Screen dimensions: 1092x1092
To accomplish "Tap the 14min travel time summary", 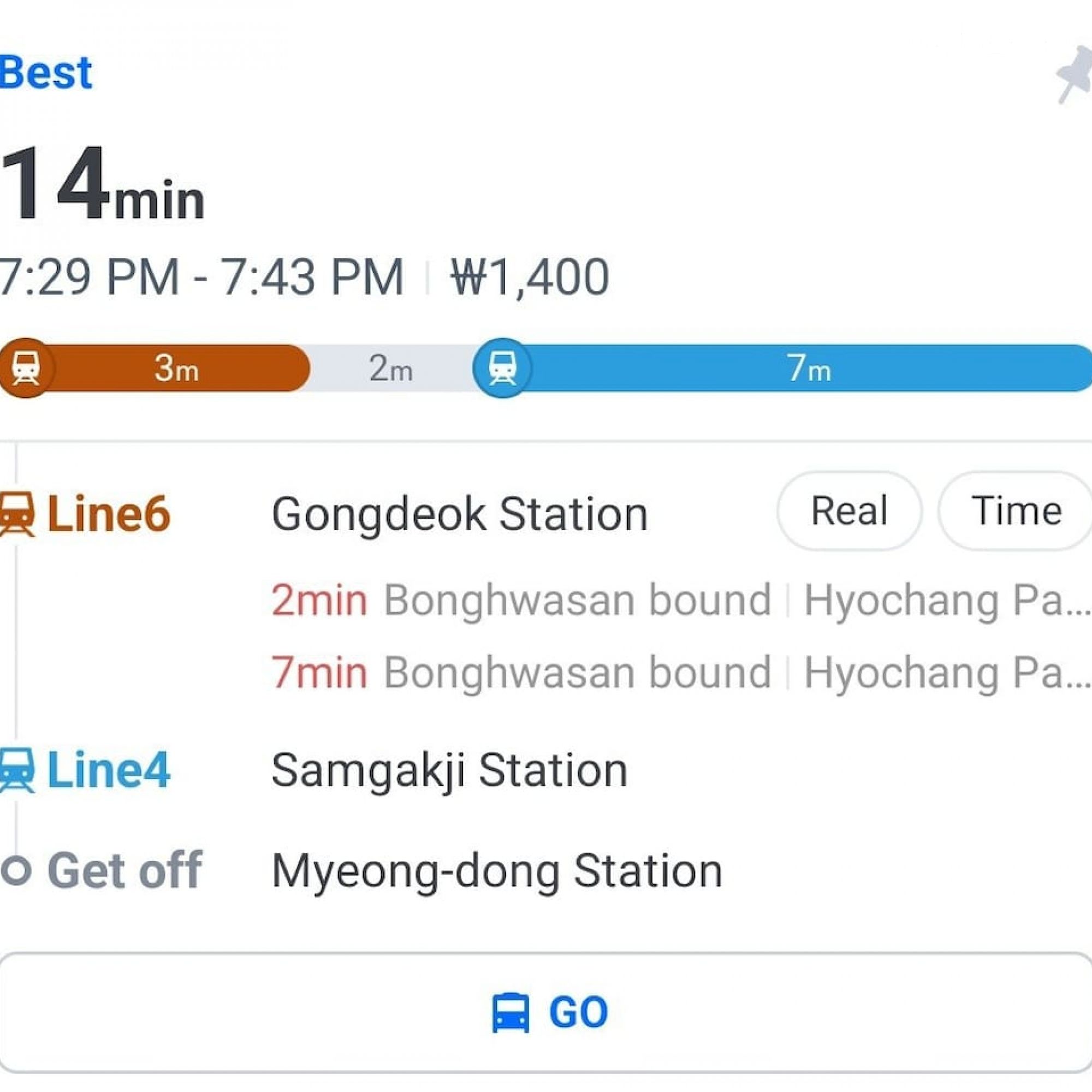I will pos(102,184).
